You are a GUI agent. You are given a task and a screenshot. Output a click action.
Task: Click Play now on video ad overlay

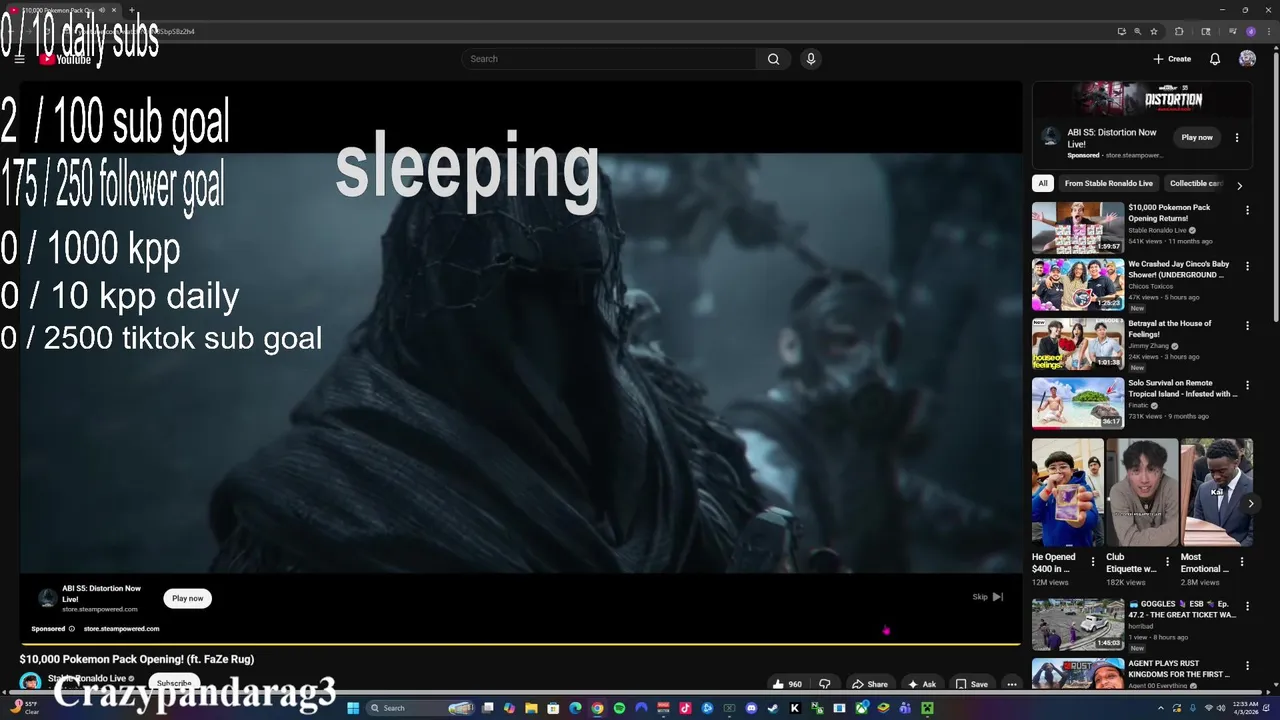click(x=187, y=598)
